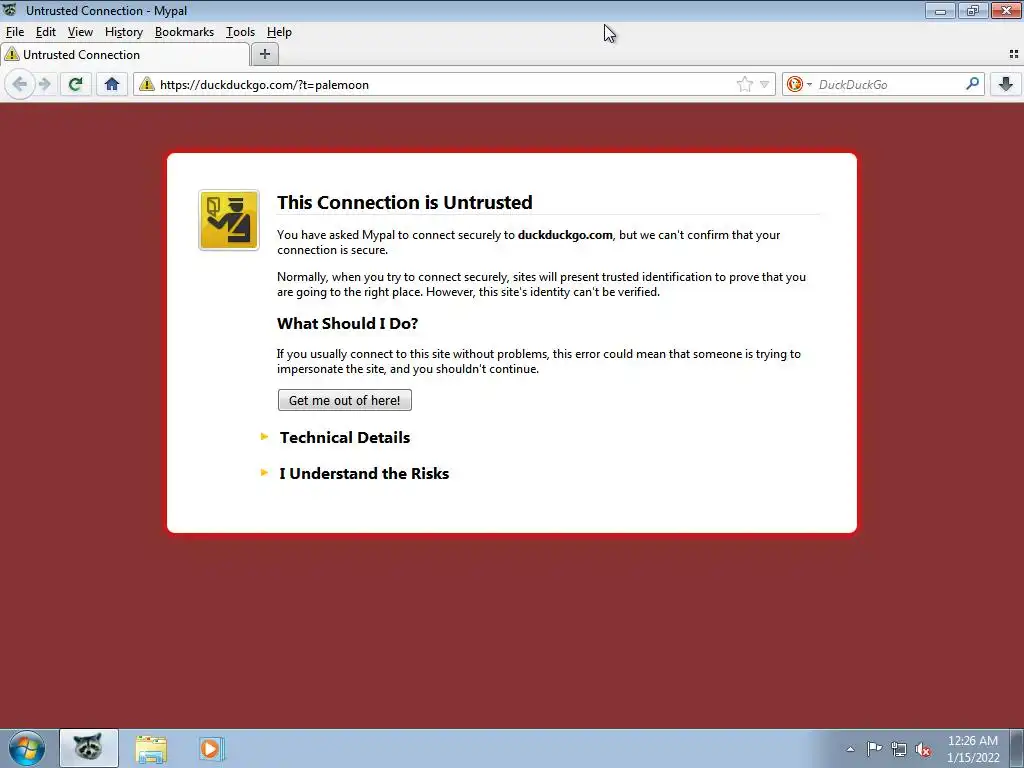Click the heading This Connection is Untrusted

pyautogui.click(x=404, y=202)
